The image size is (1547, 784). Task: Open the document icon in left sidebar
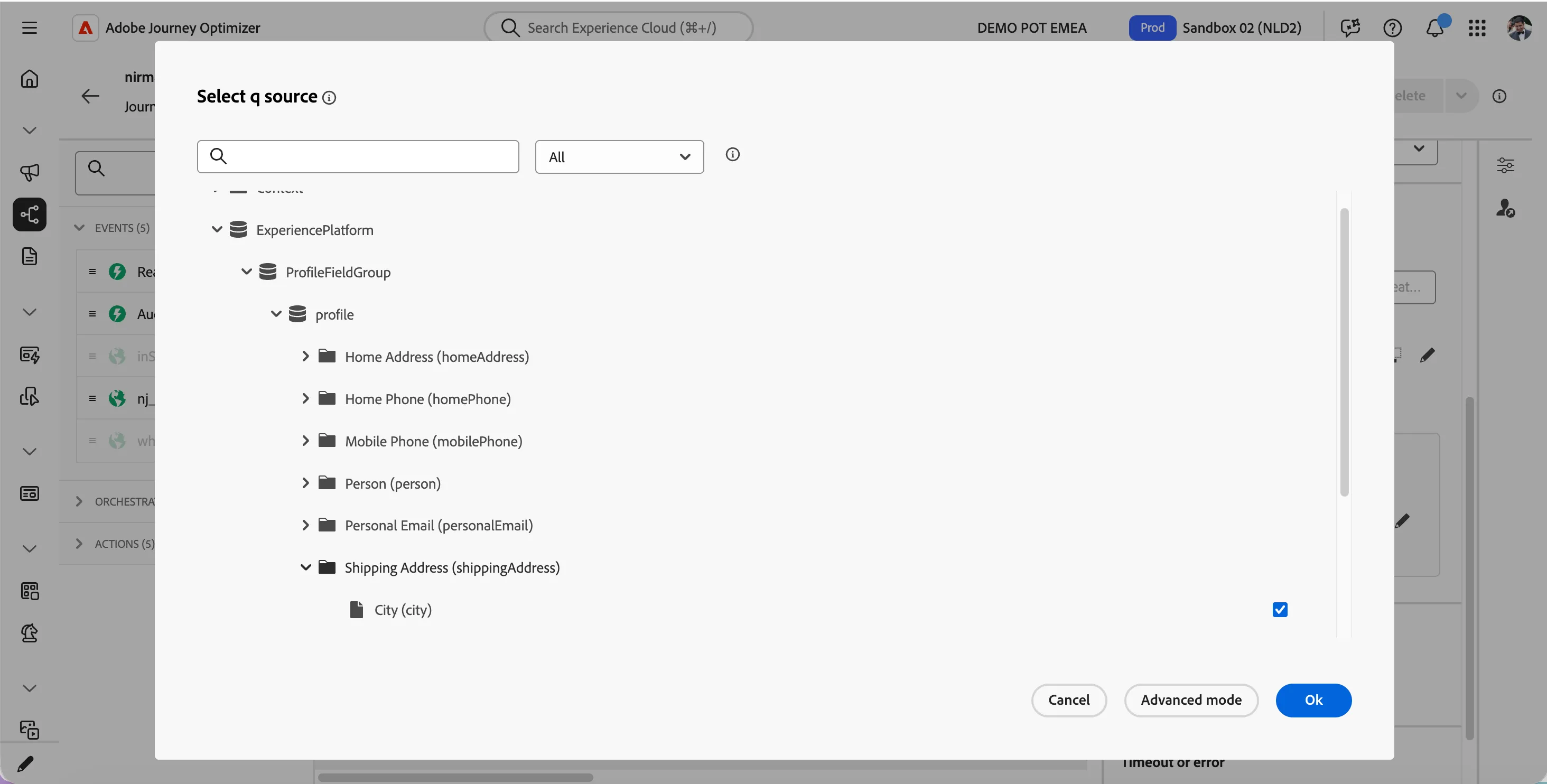(30, 256)
